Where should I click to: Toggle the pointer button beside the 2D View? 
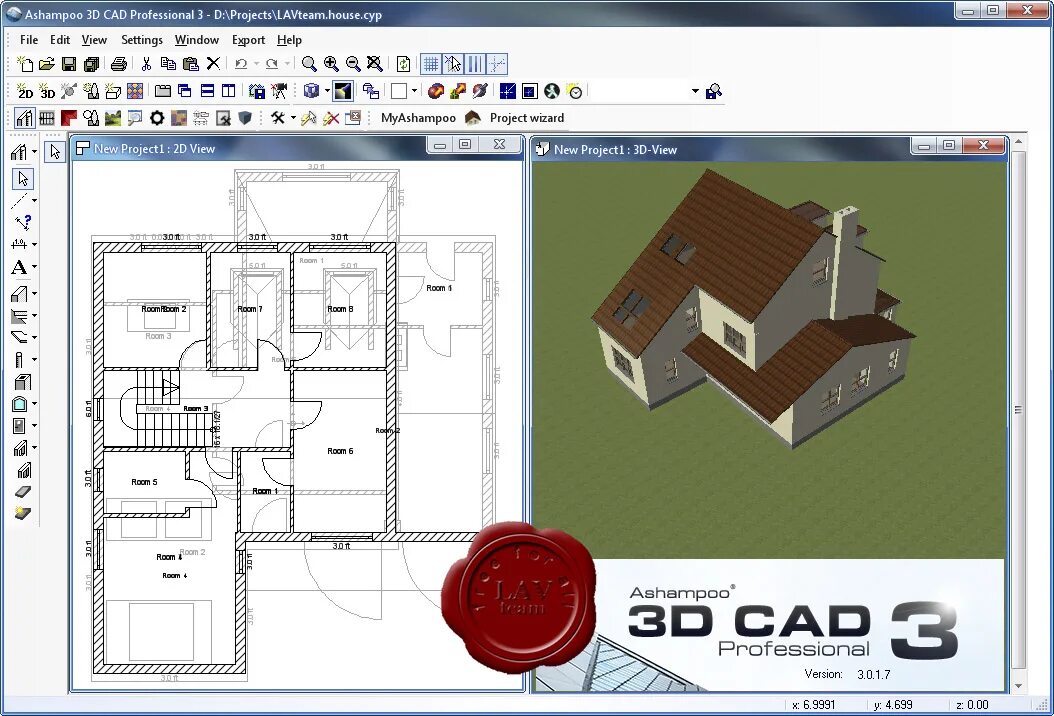coord(54,151)
